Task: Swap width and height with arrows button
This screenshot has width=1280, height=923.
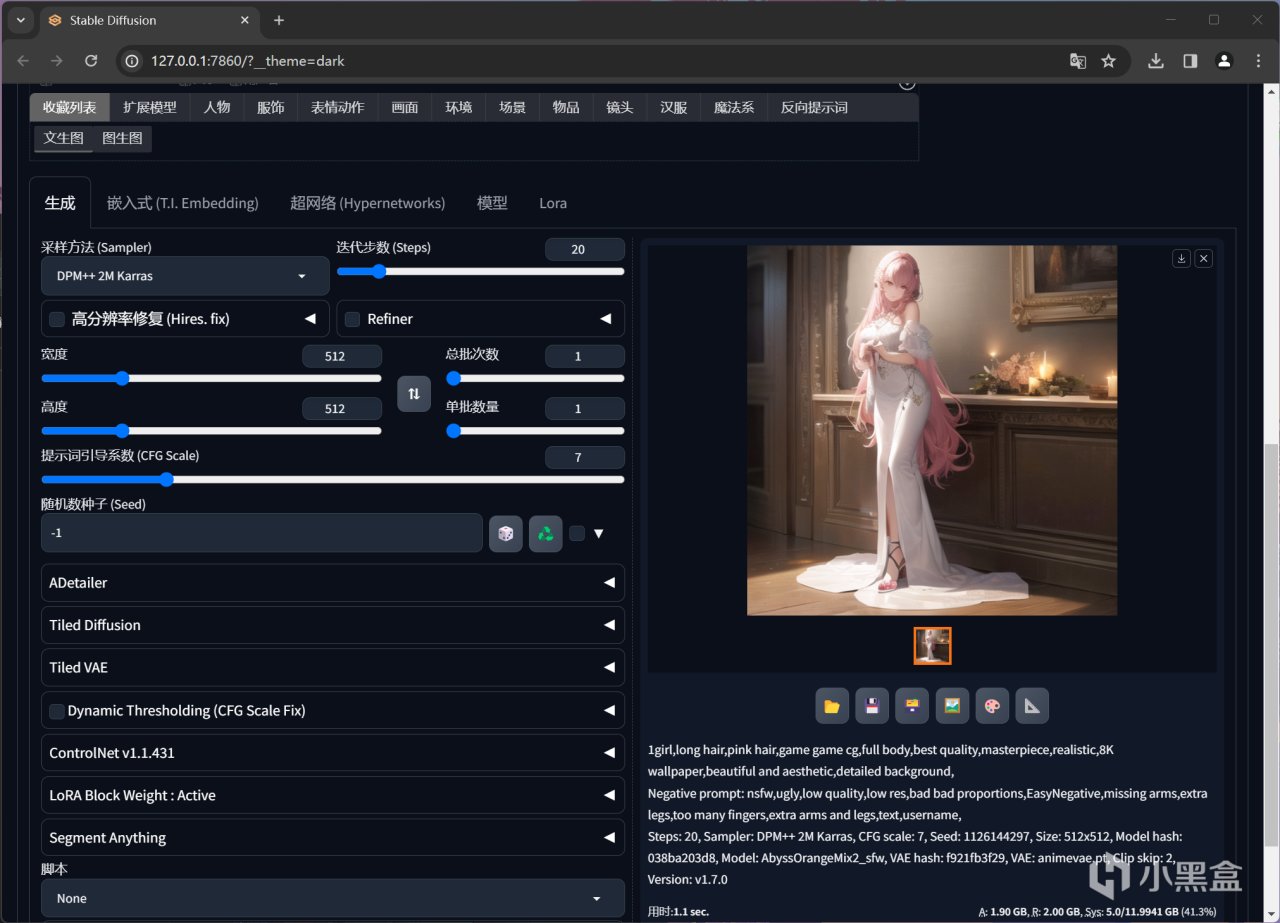Action: coord(414,393)
